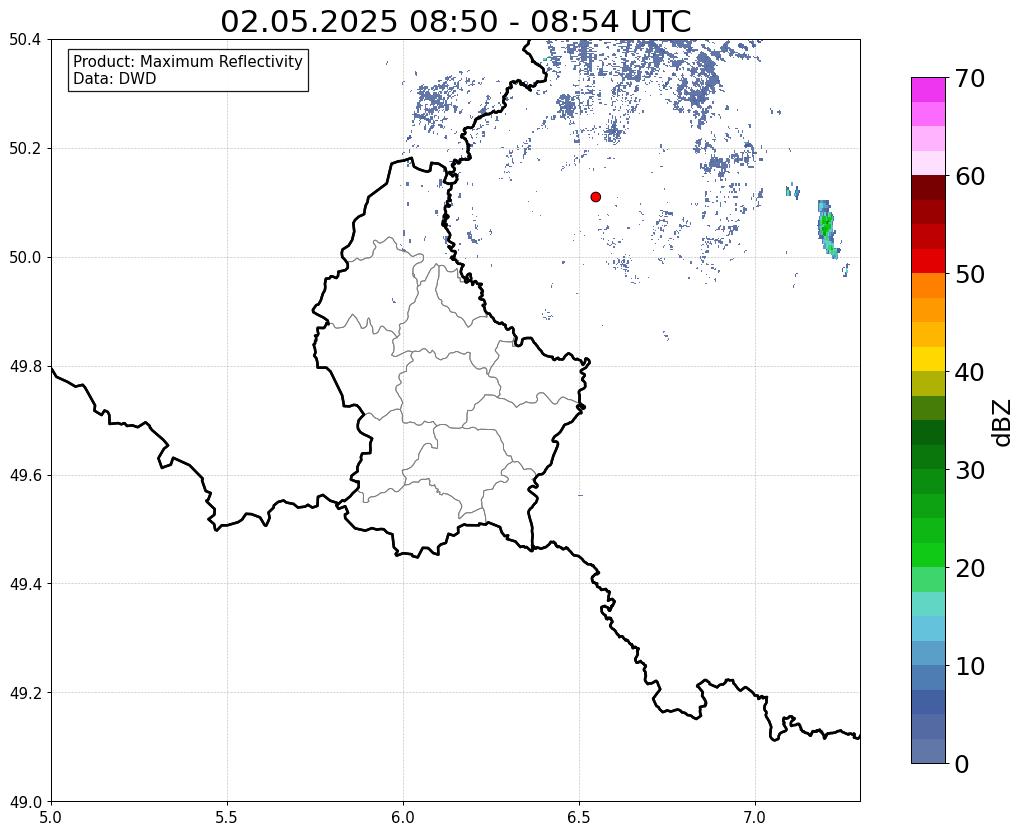Click the longitude axis label 5.5
This screenshot has height=834, width=1023.
point(227,817)
